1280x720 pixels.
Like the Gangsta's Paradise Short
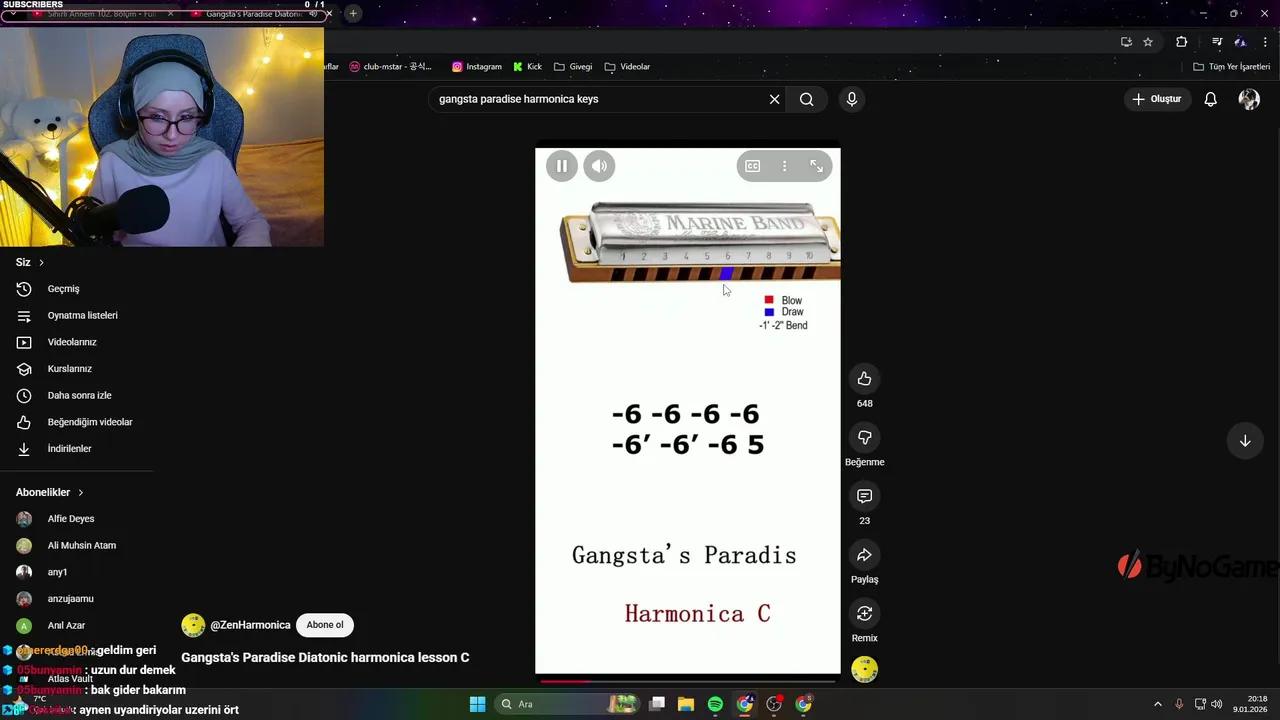pyautogui.click(x=864, y=379)
